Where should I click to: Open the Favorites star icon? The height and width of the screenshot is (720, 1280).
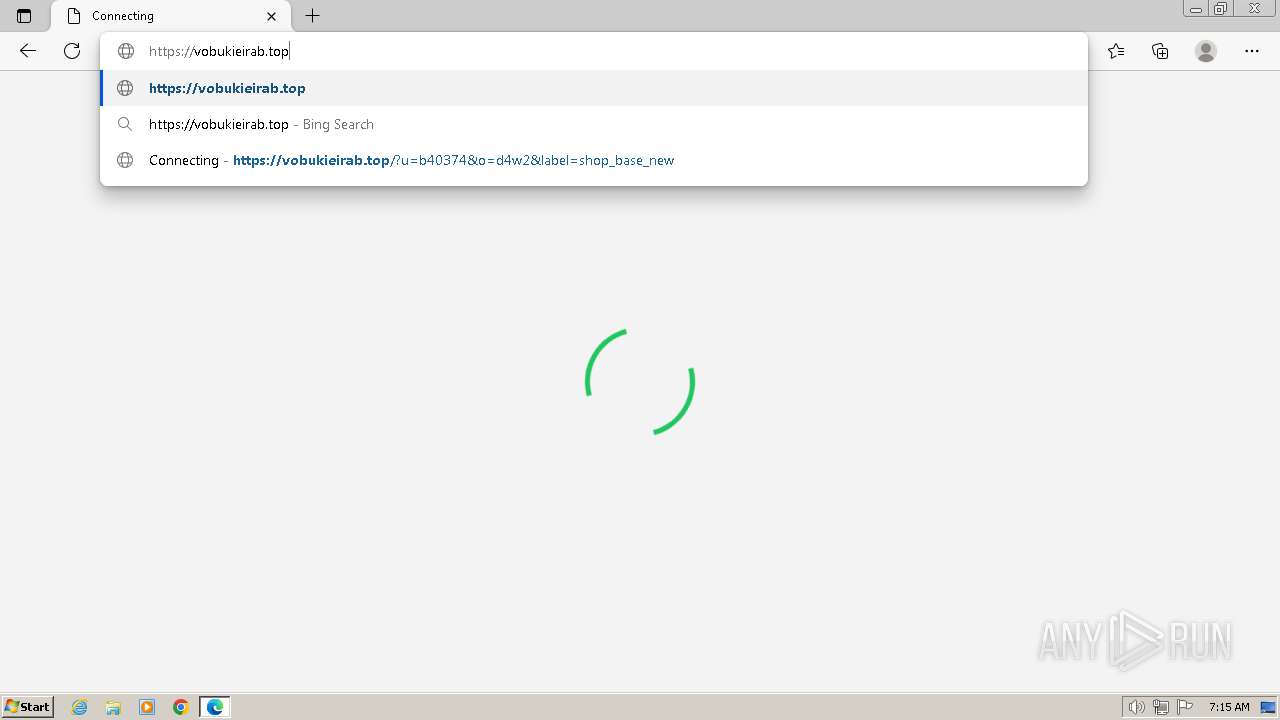1116,51
